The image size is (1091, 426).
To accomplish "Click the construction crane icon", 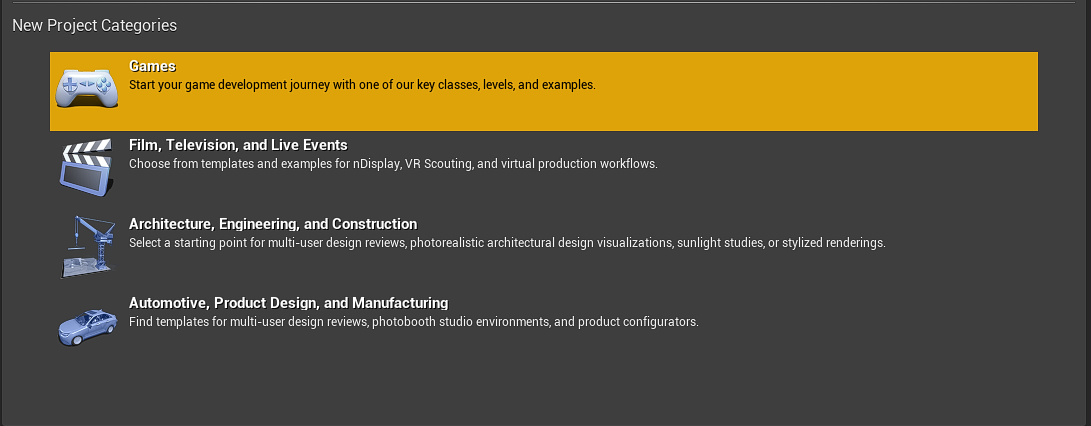I will click(87, 246).
